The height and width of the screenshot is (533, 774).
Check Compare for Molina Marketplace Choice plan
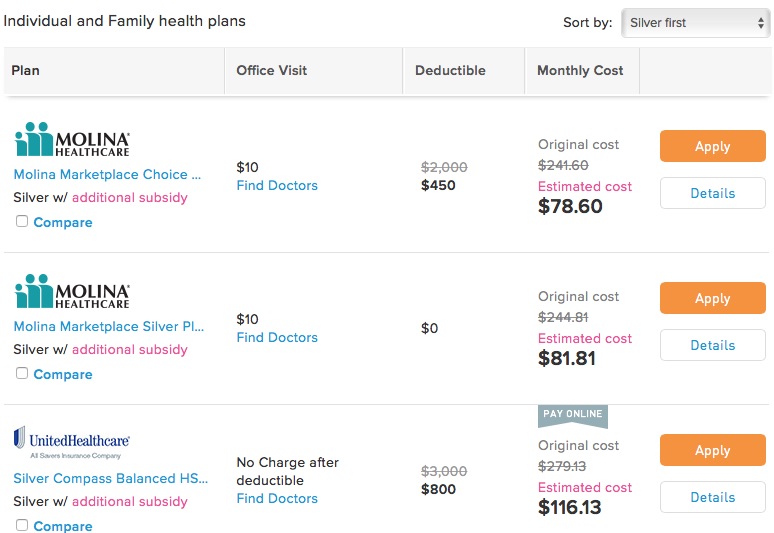point(22,221)
